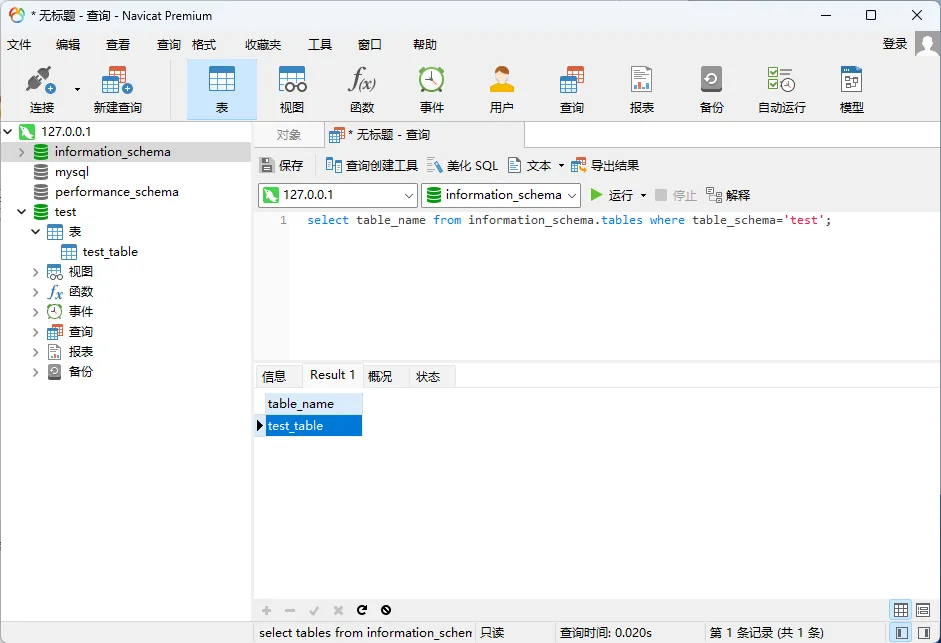Open the 函数 (Function) toolbar icon
Viewport: 941px width, 643px height.
pyautogui.click(x=362, y=89)
